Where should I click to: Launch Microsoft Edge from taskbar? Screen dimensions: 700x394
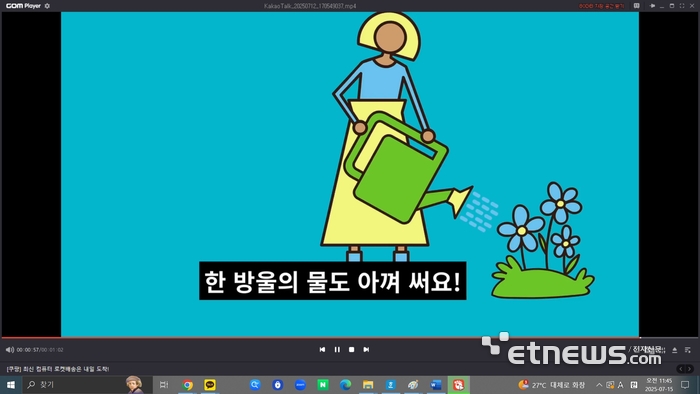point(345,385)
